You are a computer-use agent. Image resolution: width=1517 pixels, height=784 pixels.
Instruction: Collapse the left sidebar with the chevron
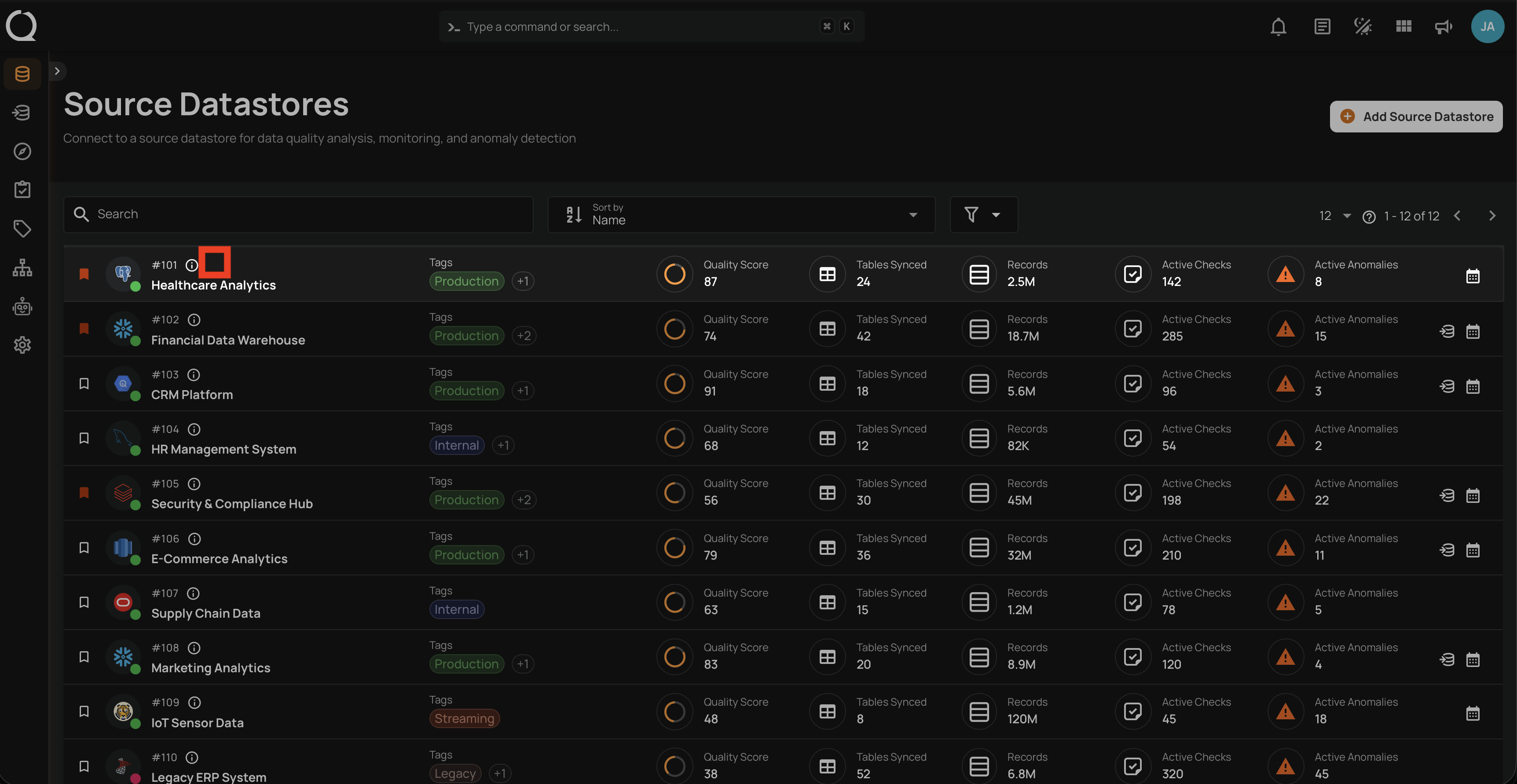click(58, 70)
